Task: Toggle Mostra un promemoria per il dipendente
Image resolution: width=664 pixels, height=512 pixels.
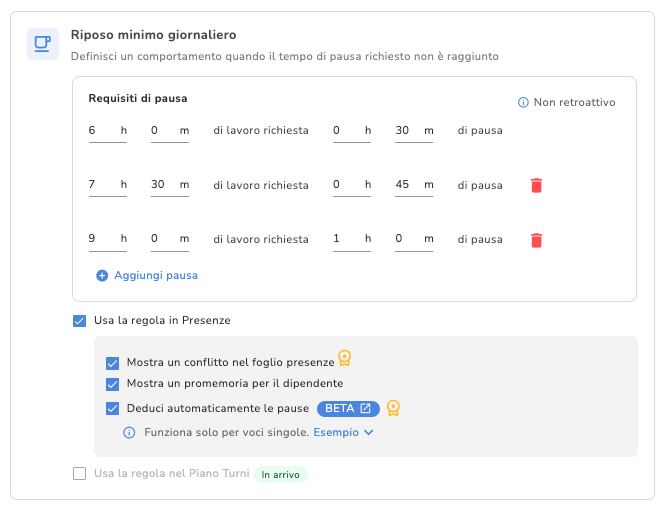Action: (x=112, y=384)
